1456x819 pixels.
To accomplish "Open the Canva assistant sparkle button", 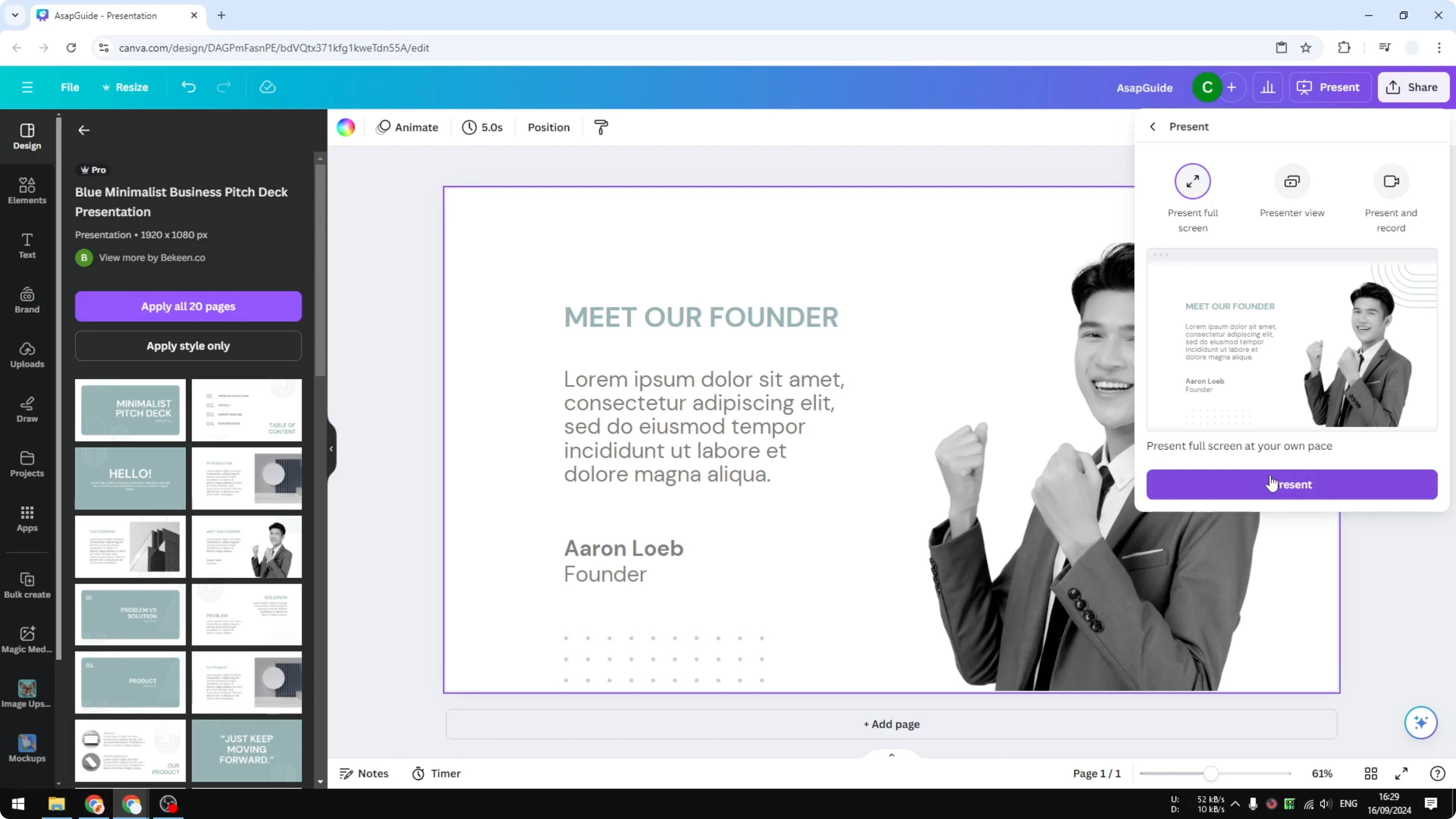I will (1420, 722).
